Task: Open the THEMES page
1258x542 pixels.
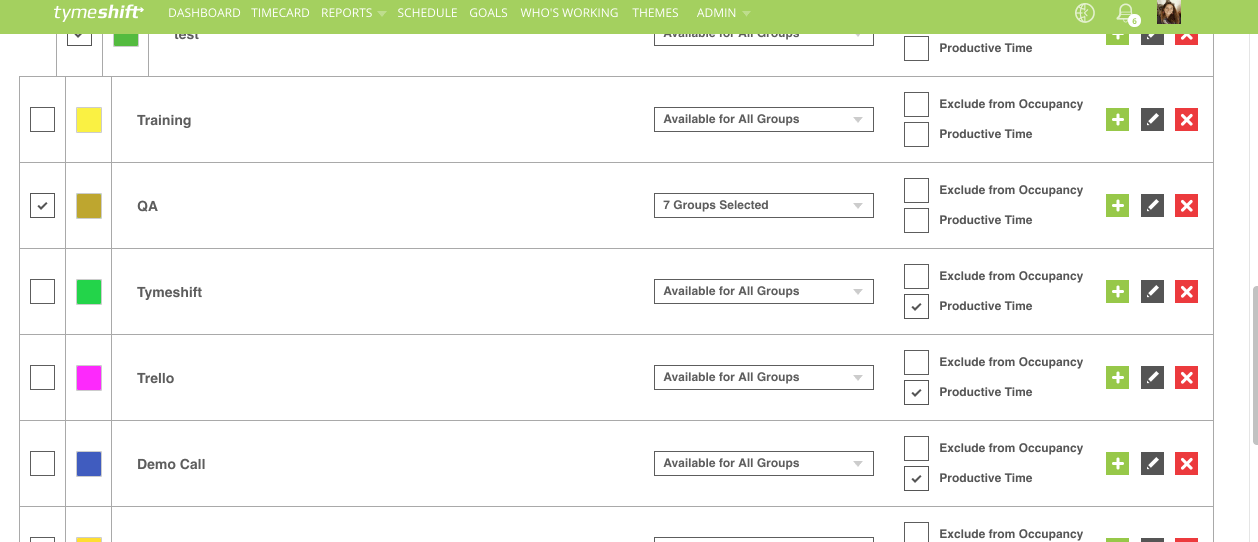Action: 655,13
